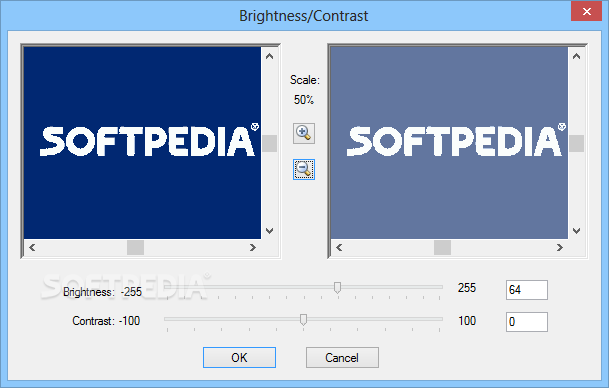Click the zoom out magnifier button
Screen dimensions: 609x388
click(x=304, y=169)
